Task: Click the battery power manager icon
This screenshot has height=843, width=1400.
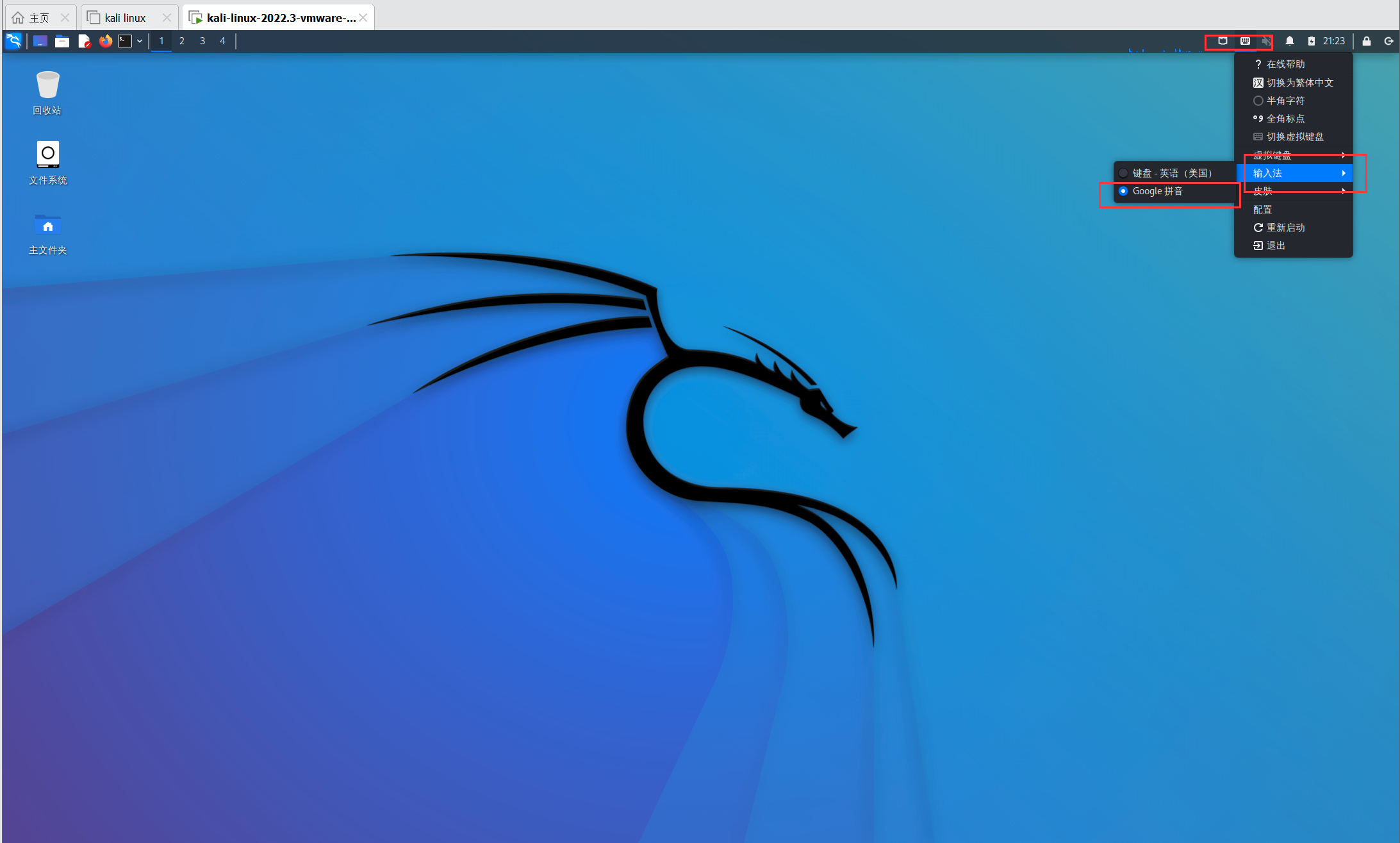Action: click(1312, 41)
